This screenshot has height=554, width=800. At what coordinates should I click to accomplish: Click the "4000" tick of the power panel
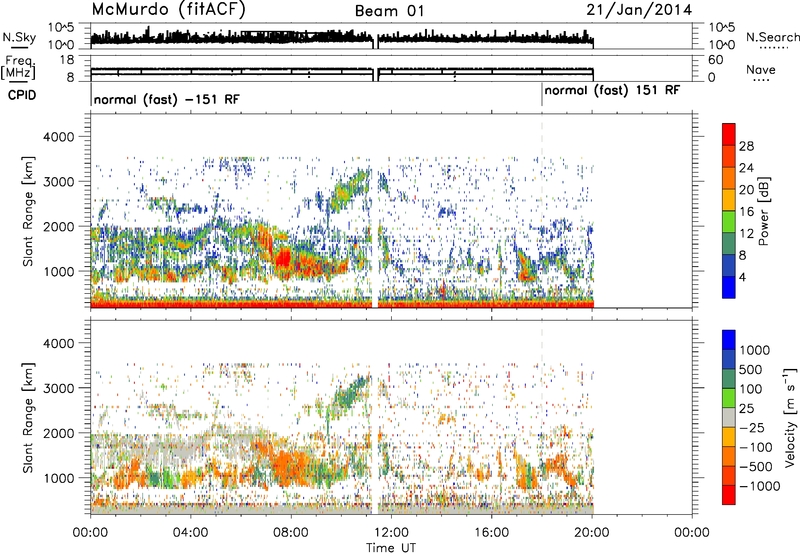(x=58, y=137)
